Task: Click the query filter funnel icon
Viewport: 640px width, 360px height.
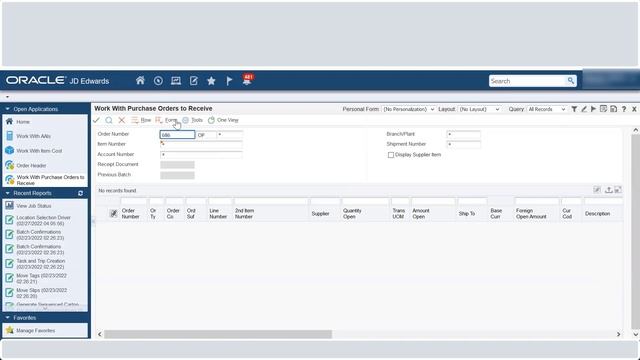Action: (x=574, y=109)
